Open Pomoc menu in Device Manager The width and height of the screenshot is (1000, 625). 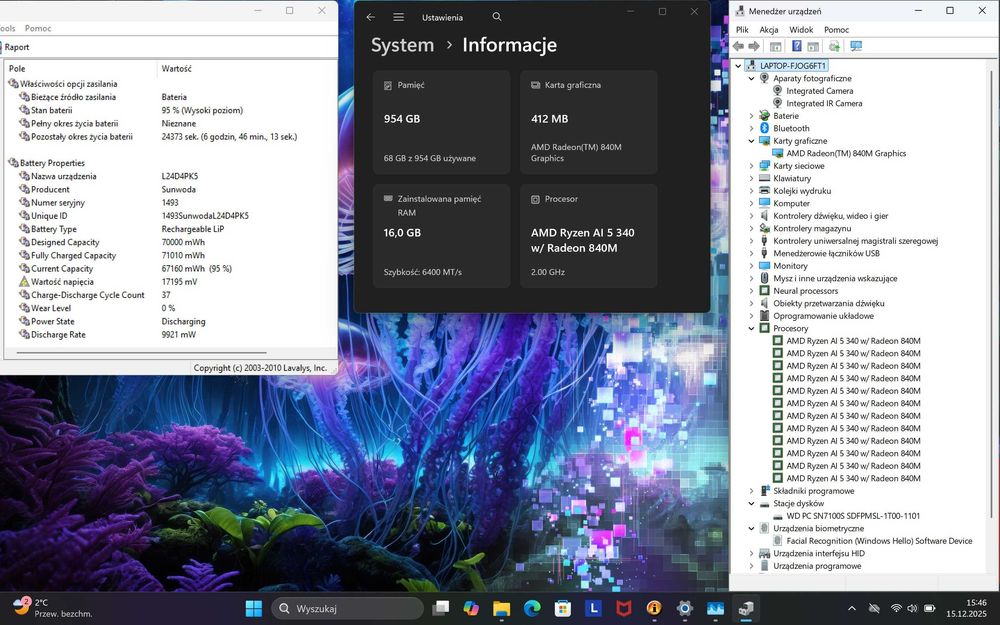click(836, 29)
